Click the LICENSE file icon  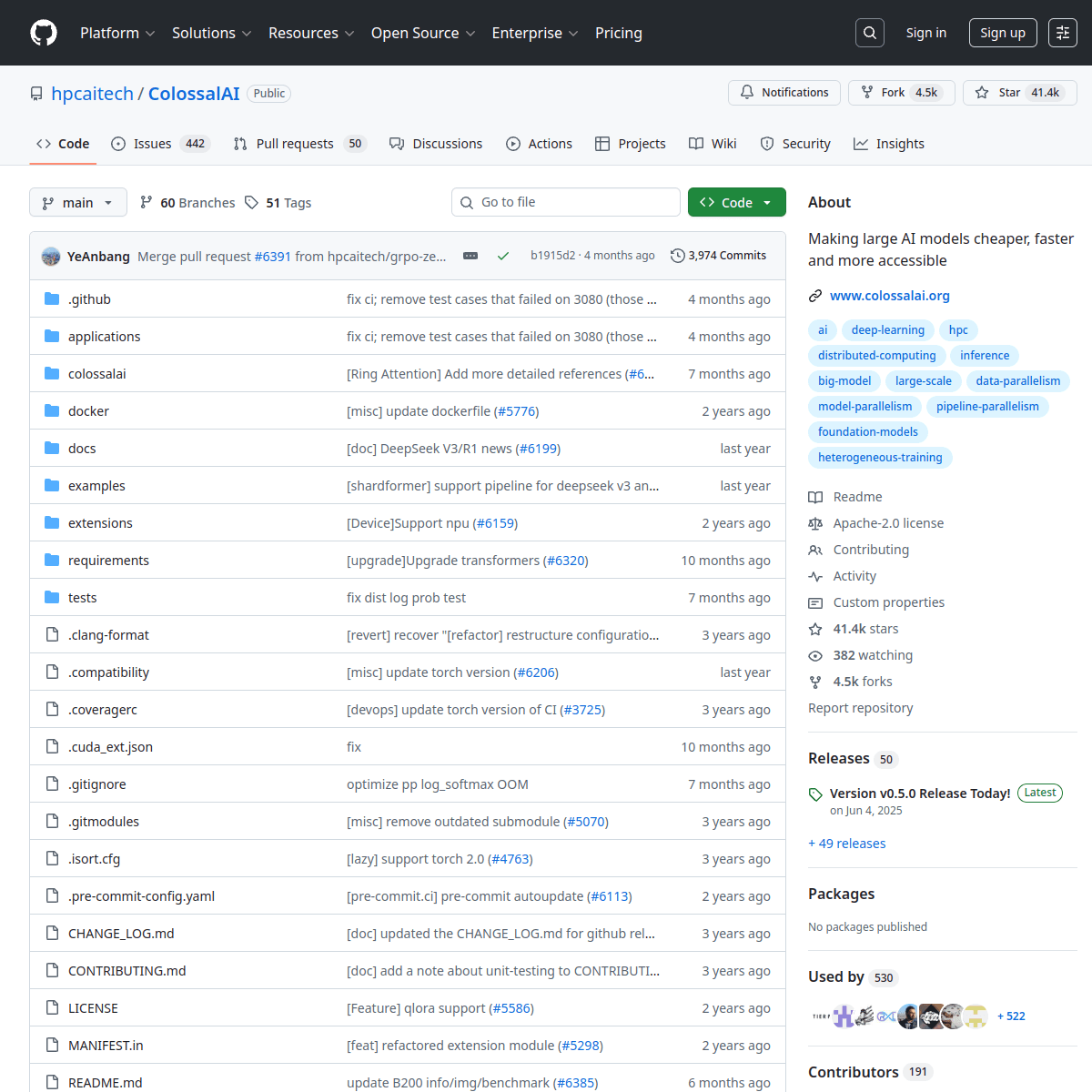click(x=52, y=1007)
